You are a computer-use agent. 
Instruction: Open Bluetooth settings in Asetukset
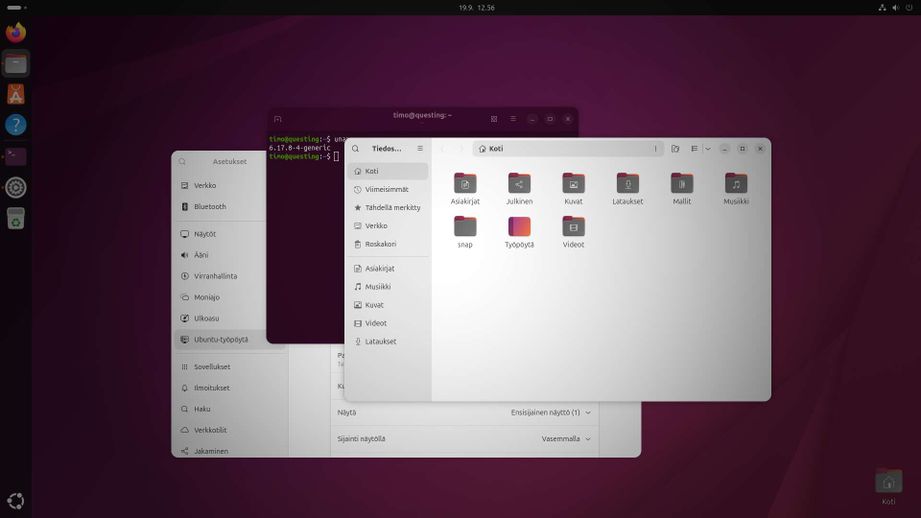click(210, 207)
